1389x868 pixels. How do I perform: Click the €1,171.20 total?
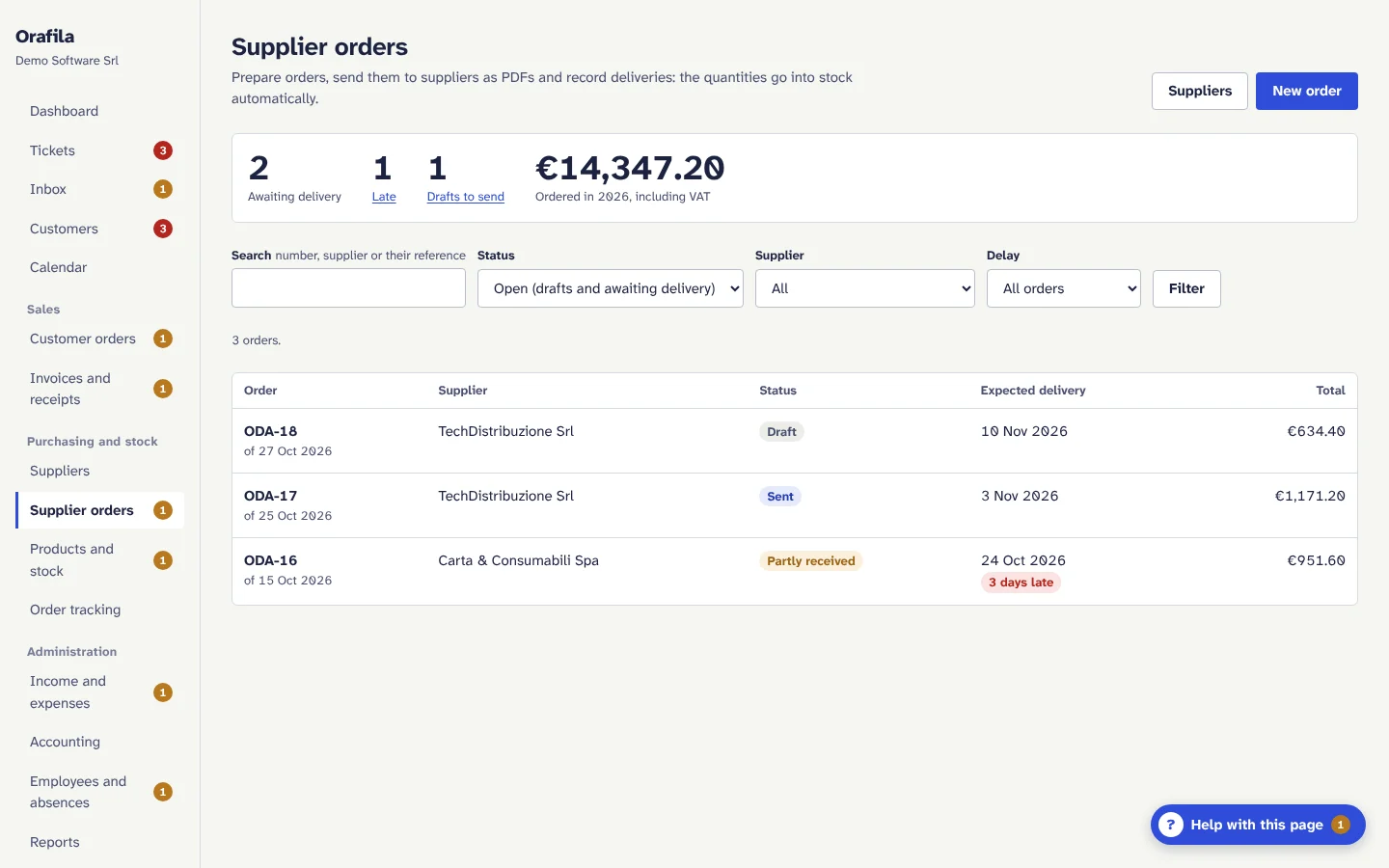click(1310, 496)
